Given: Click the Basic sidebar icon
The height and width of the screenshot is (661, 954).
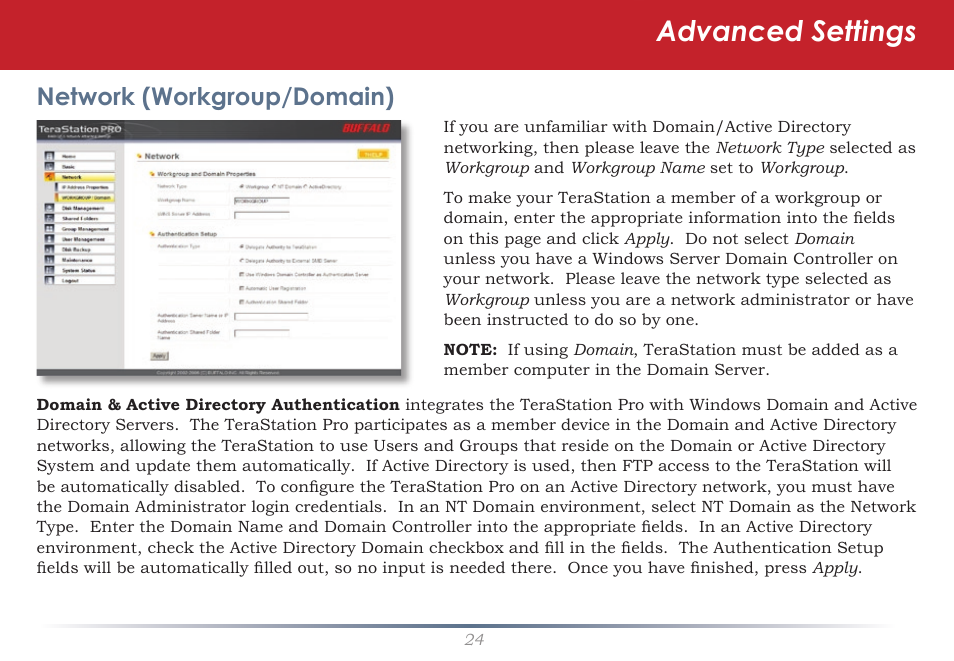Looking at the screenshot, I should tap(49, 166).
